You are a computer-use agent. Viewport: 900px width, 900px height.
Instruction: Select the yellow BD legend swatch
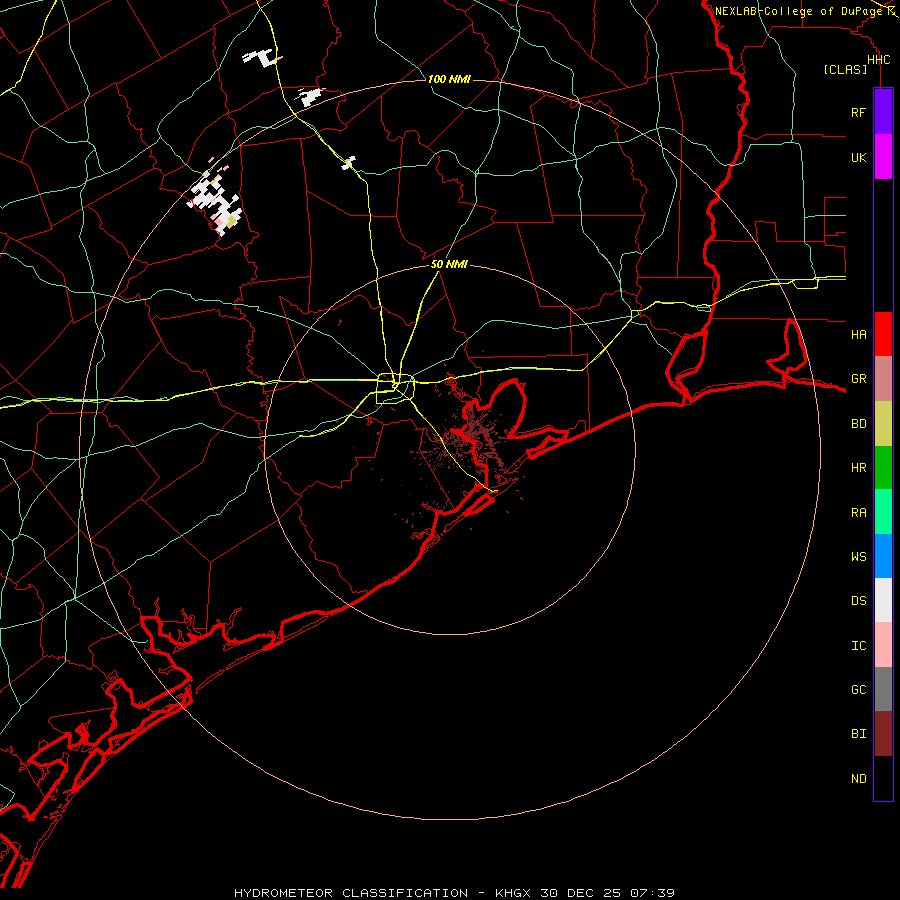(883, 423)
